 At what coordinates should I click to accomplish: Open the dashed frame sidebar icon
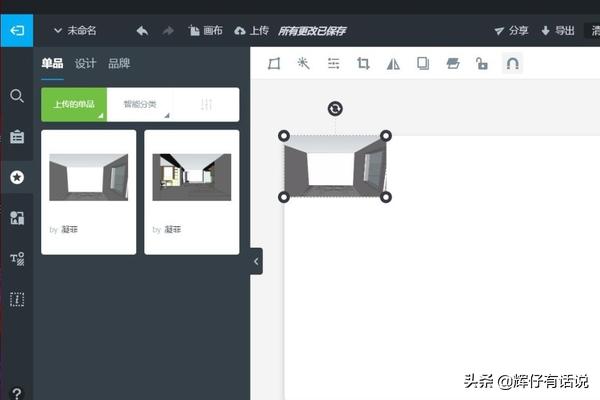pos(17,299)
